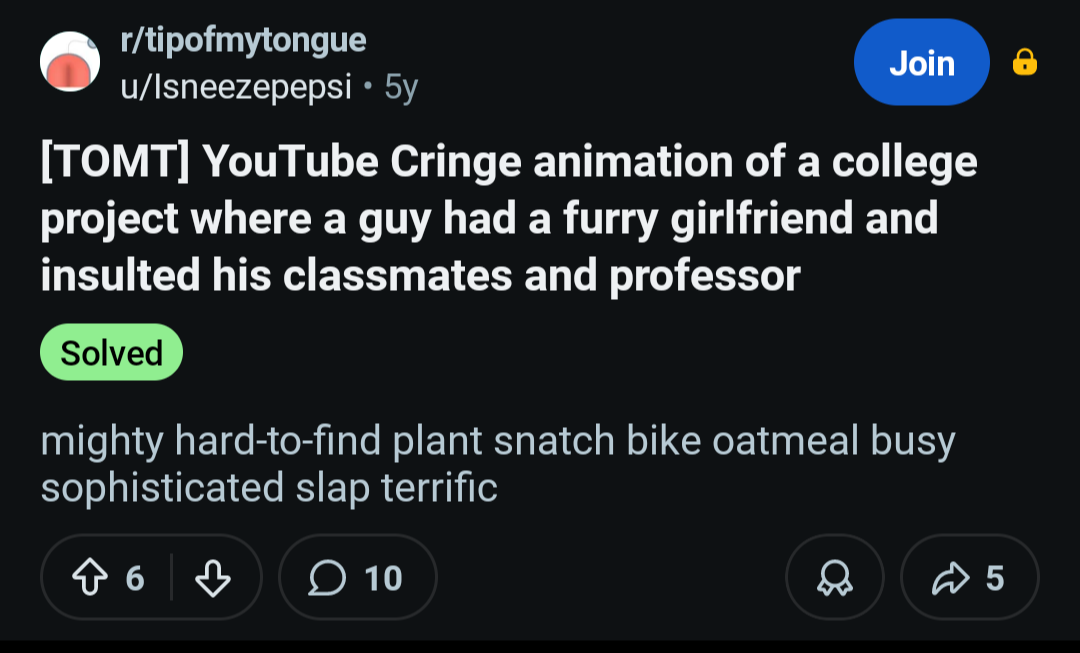
Task: Open comments via the count 10
Action: point(383,578)
